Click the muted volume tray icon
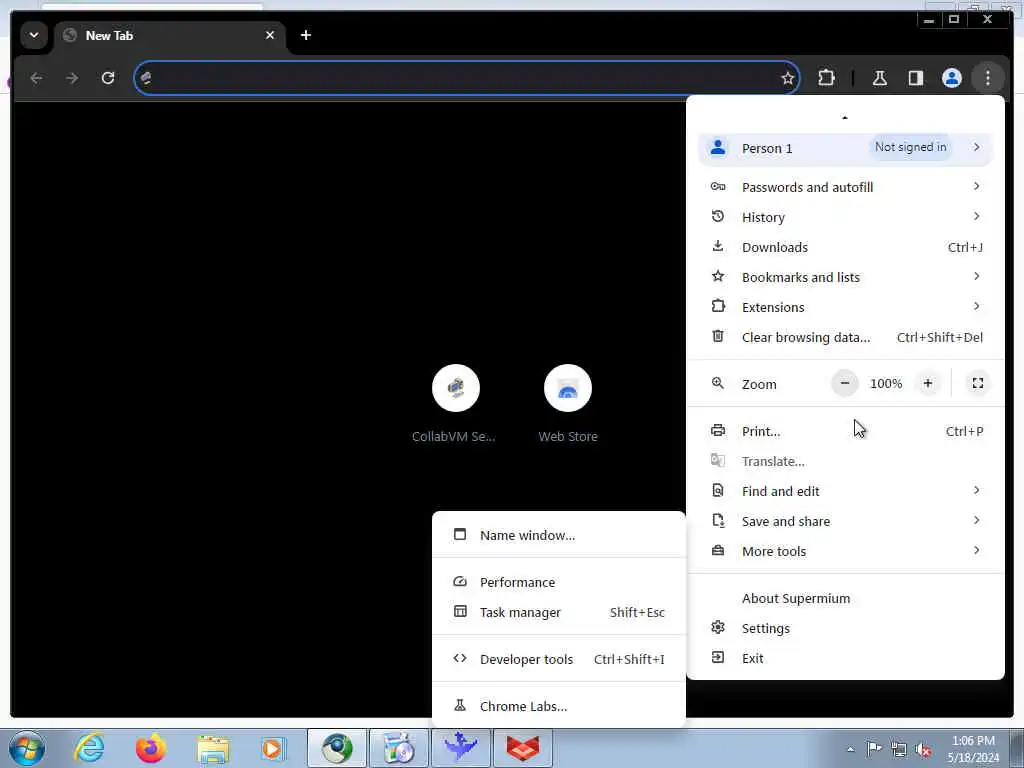 click(x=923, y=749)
